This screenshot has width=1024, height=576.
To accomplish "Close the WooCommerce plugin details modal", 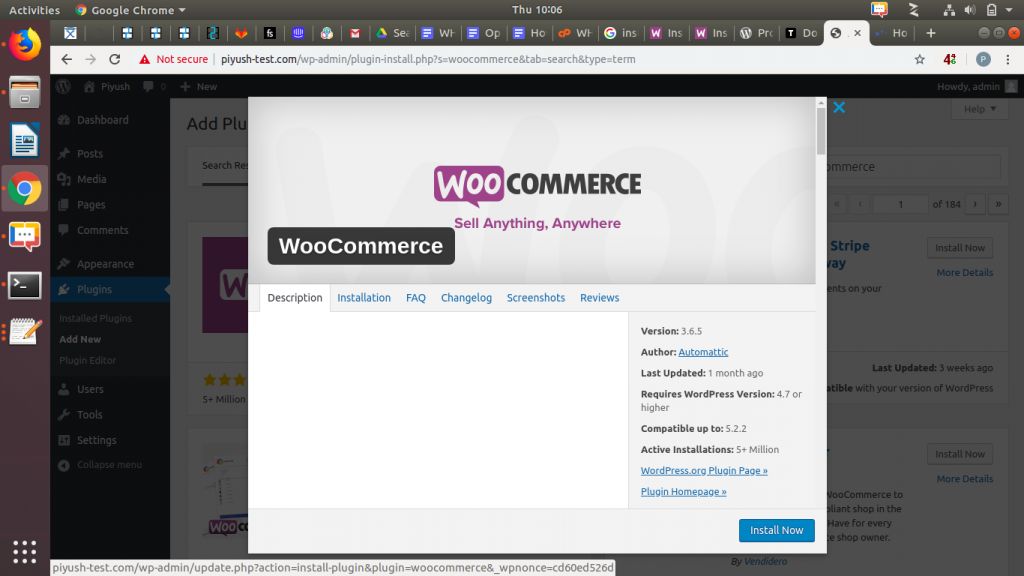I will click(x=839, y=108).
